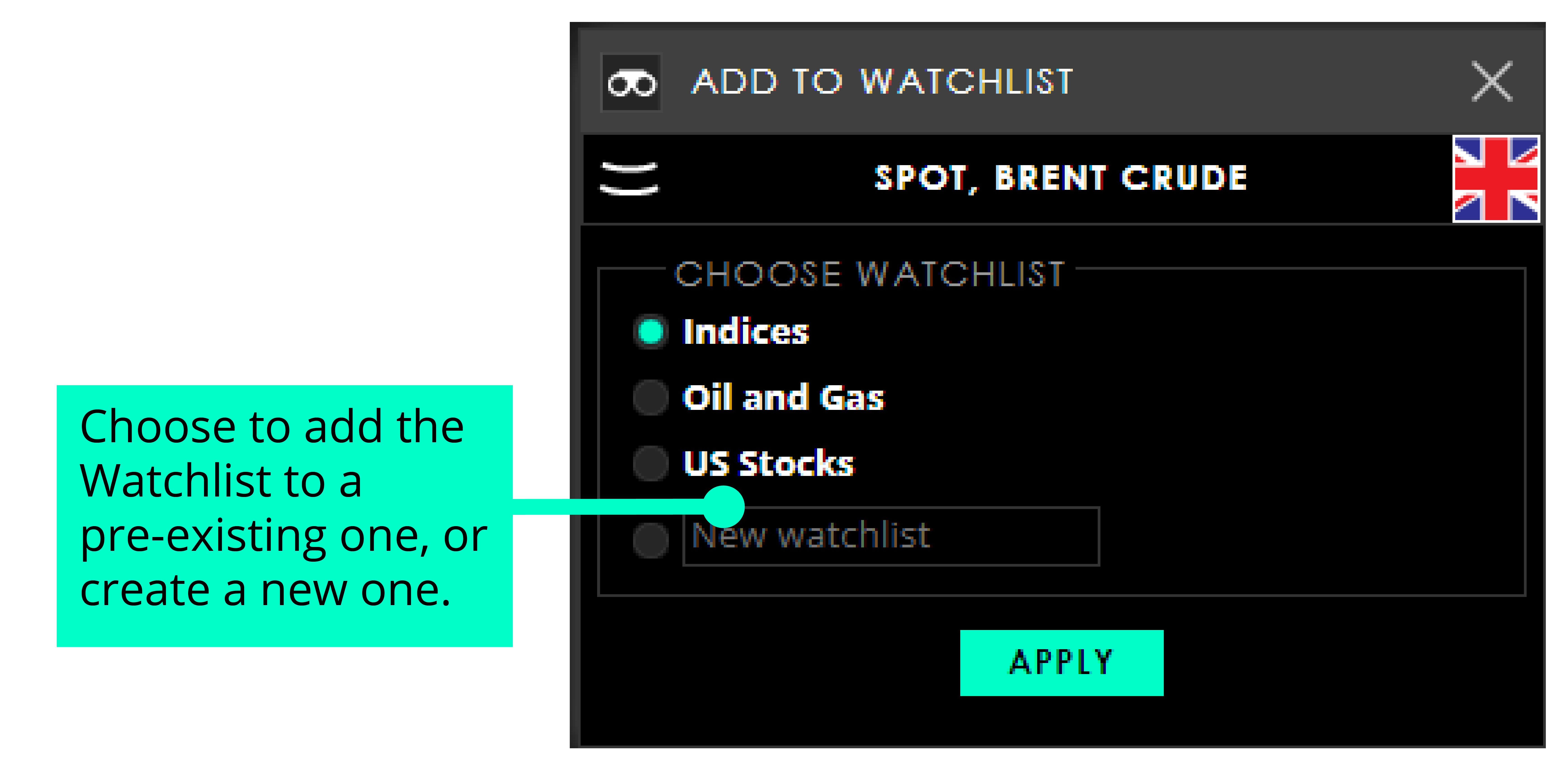Click the US Stocks watchlist label
The image size is (1568, 777).
pyautogui.click(x=768, y=463)
